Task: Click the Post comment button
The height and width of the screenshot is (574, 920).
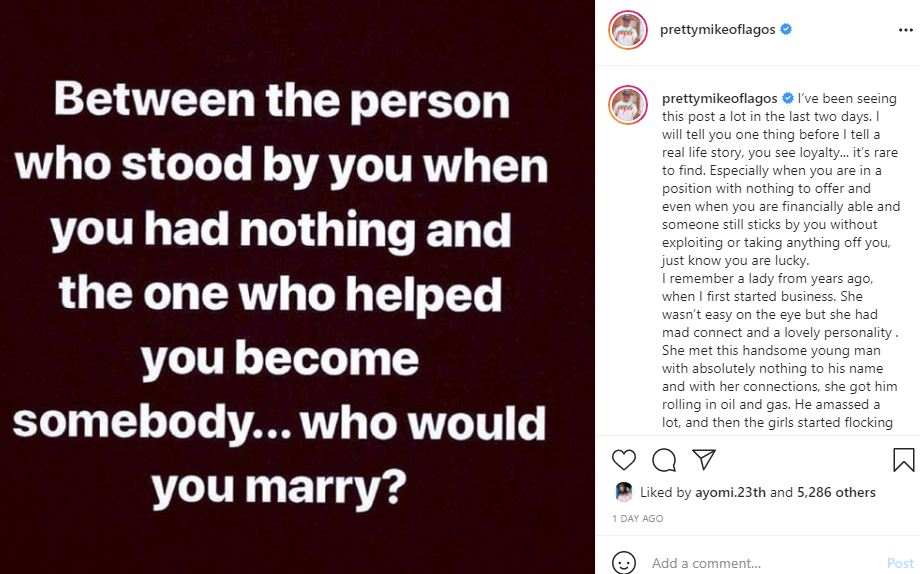Action: (900, 563)
